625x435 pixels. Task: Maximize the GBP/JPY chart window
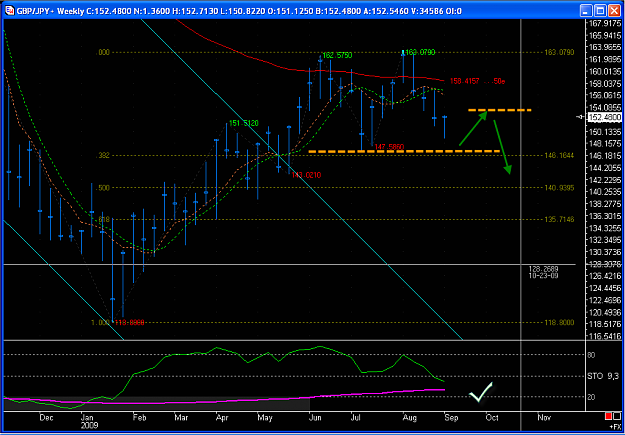[x=601, y=11]
